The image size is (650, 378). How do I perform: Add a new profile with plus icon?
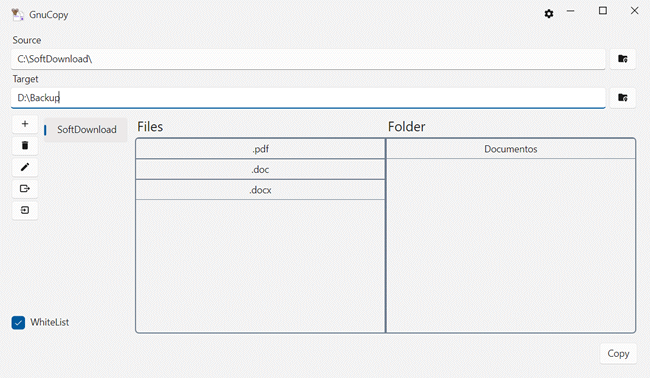click(x=25, y=124)
